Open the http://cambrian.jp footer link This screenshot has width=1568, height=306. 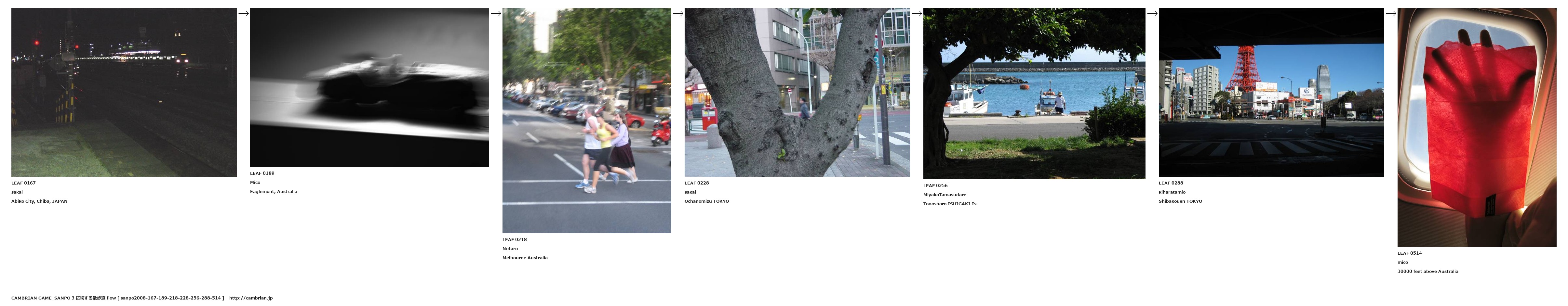click(251, 298)
